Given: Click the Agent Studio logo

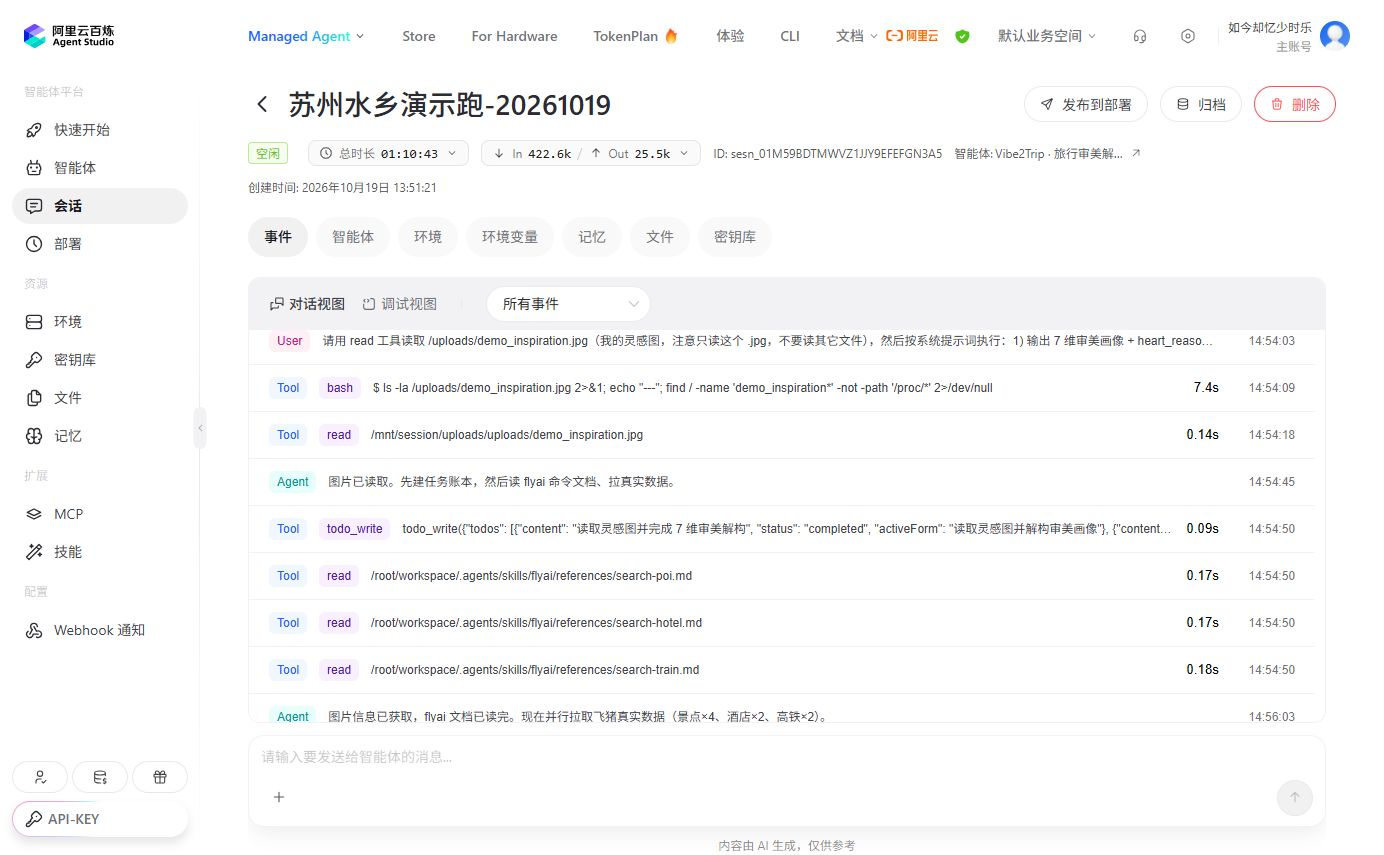Looking at the screenshot, I should click(x=68, y=36).
